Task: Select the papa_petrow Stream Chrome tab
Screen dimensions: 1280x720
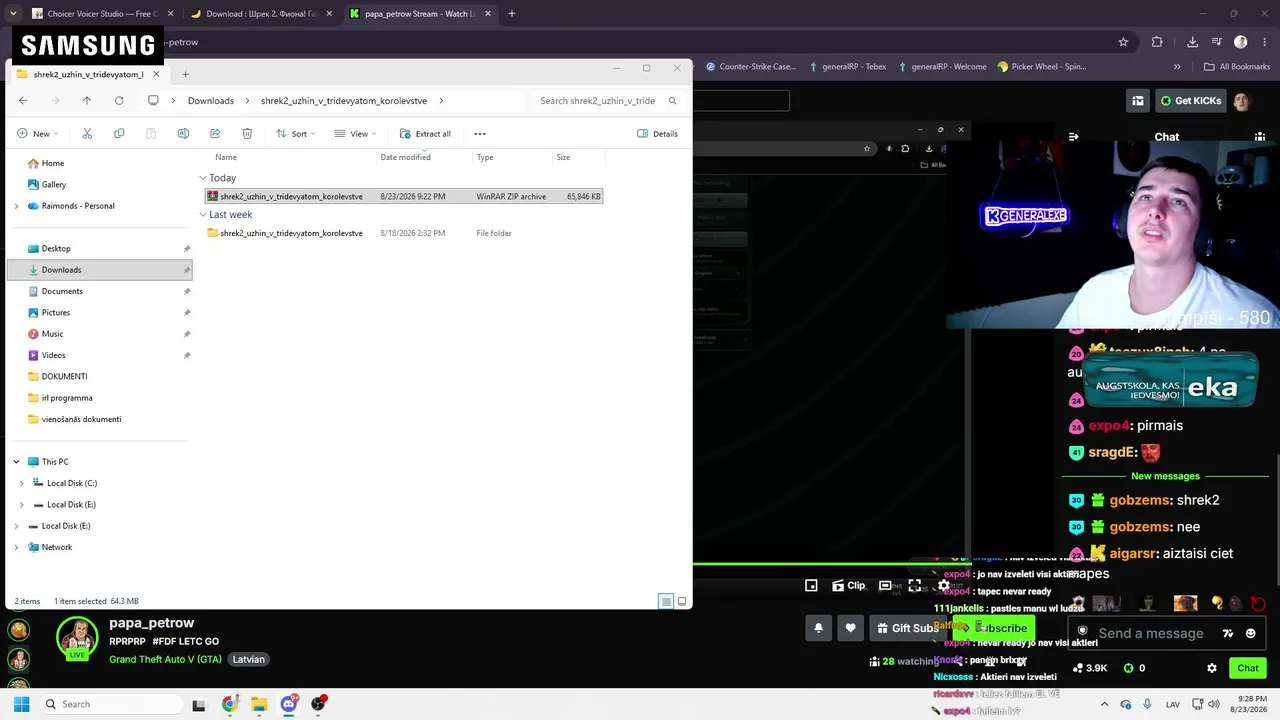Action: click(421, 14)
